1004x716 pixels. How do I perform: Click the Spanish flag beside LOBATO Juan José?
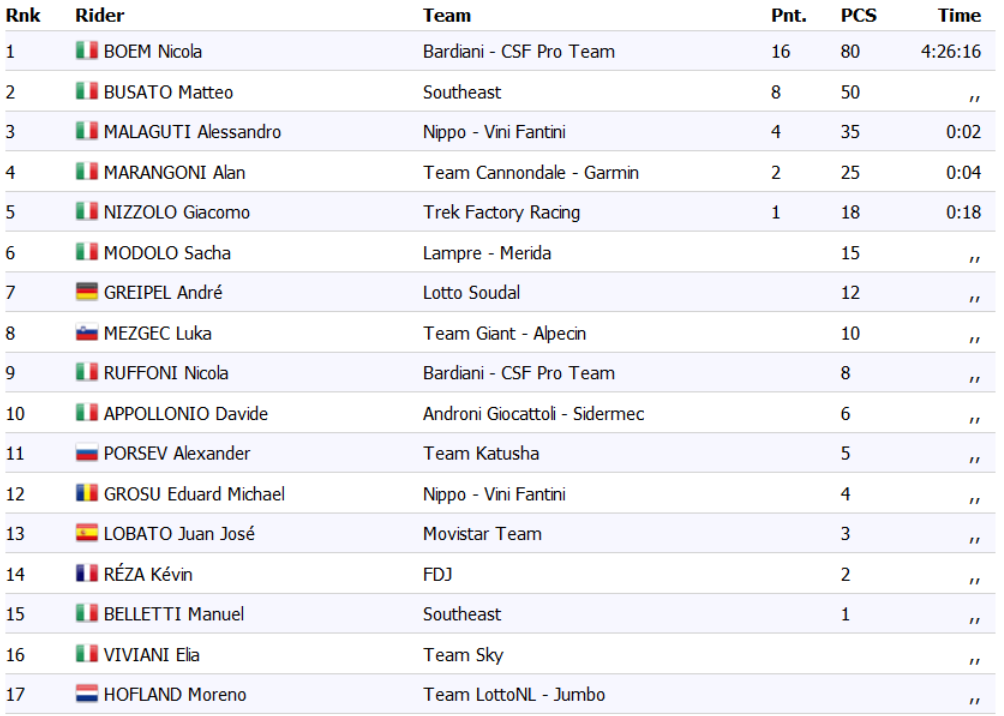coord(86,533)
